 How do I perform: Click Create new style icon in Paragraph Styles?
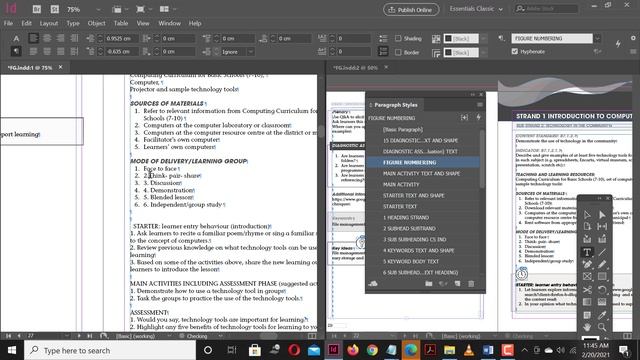457,283
